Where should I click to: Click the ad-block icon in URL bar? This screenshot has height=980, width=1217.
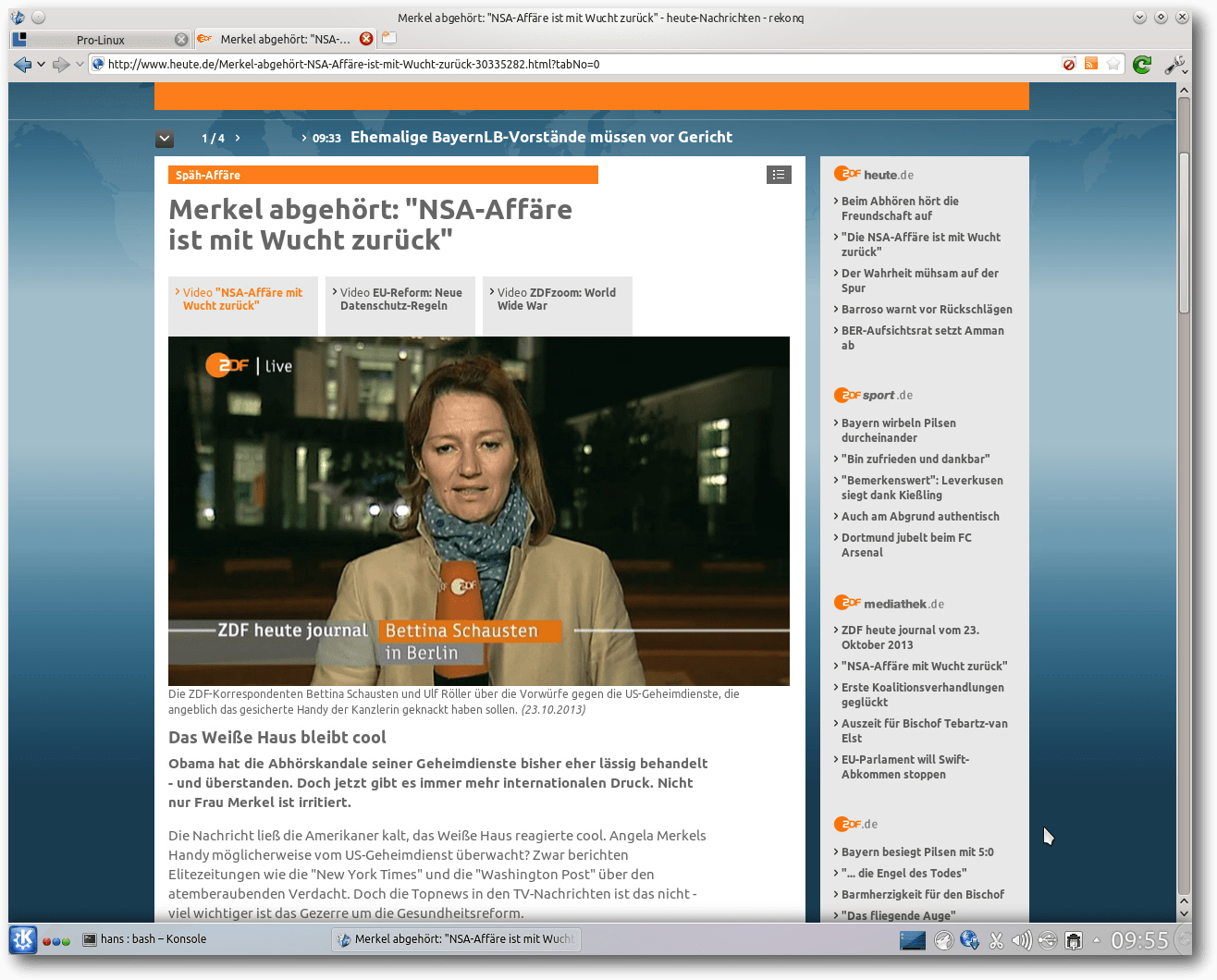[1069, 64]
